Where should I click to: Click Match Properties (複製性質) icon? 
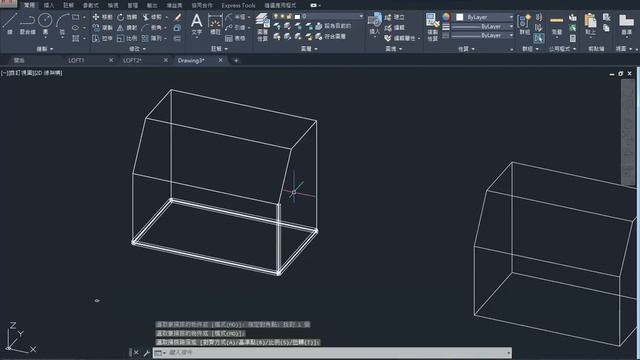(x=432, y=27)
